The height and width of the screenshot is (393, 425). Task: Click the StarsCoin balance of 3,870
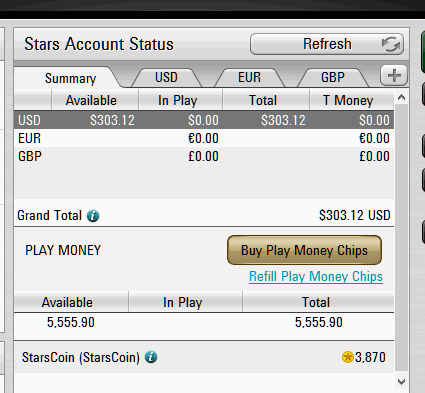pyautogui.click(x=370, y=357)
